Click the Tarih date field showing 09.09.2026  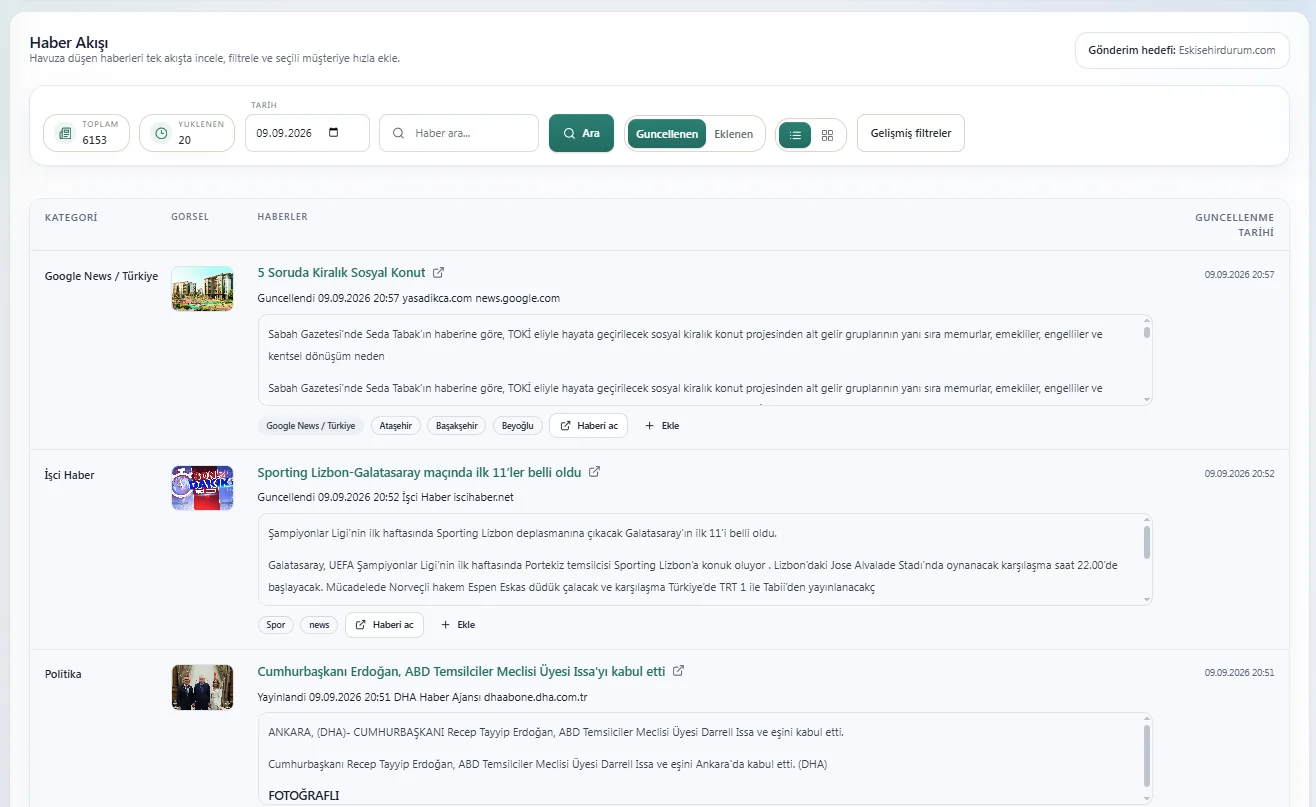(307, 133)
